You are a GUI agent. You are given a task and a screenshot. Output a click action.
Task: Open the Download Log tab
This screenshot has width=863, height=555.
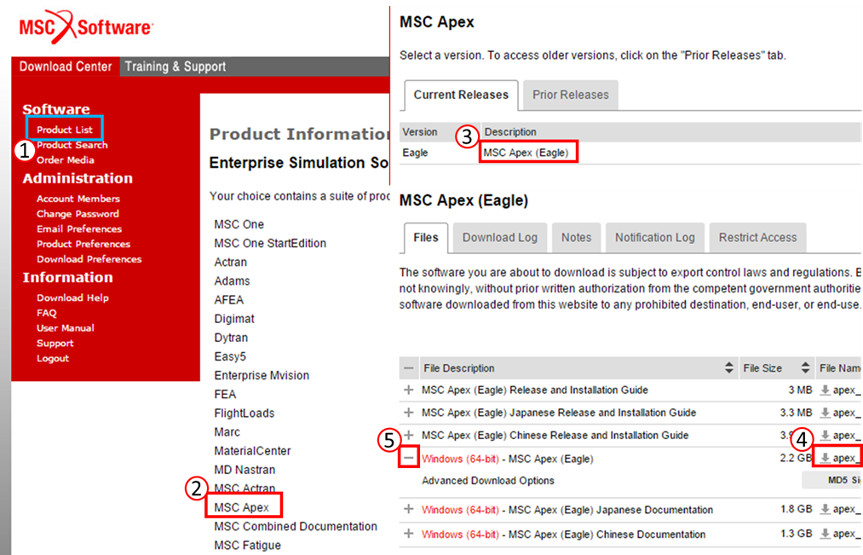tap(499, 237)
